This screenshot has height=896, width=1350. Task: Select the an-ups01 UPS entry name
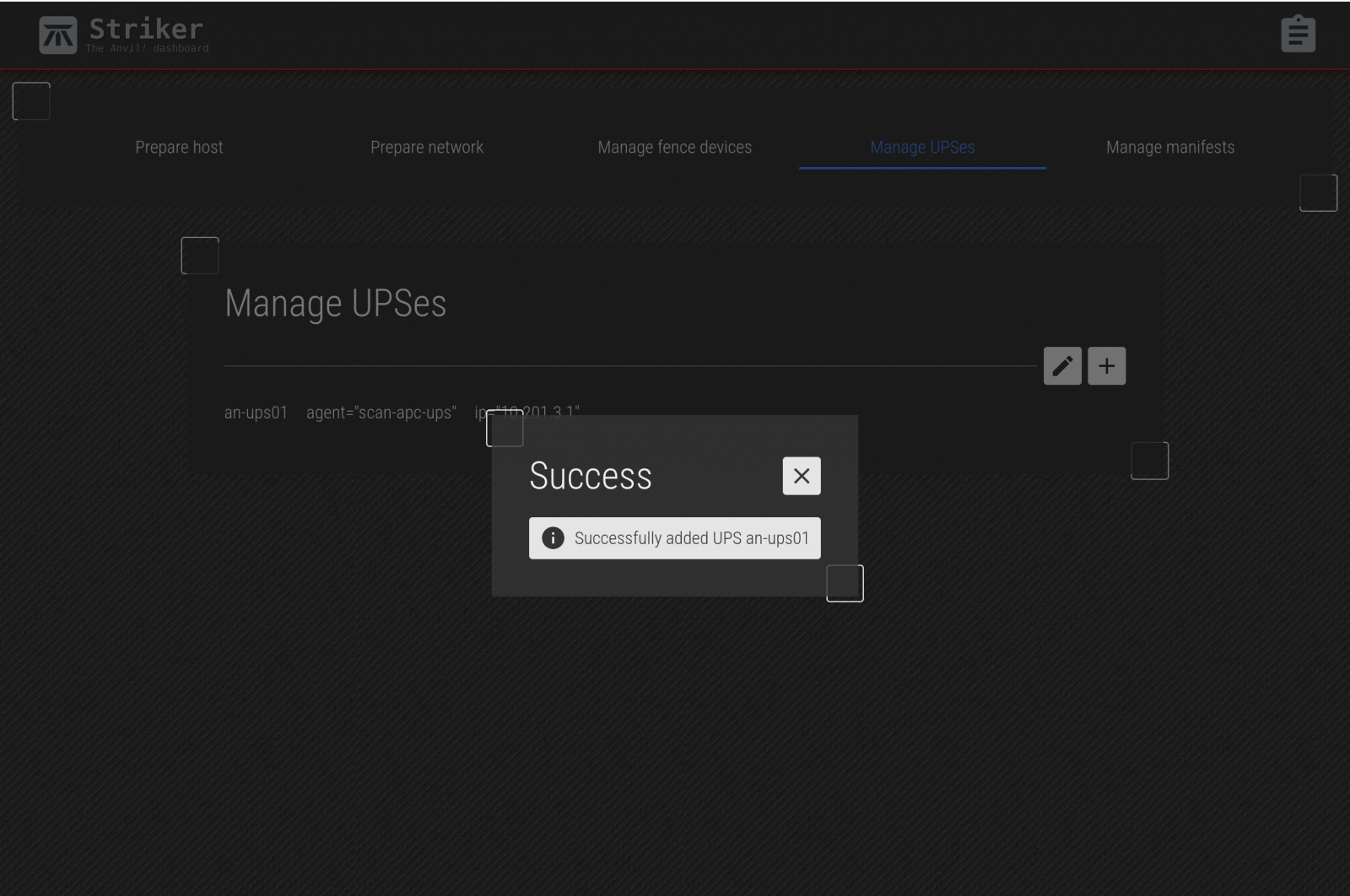(256, 413)
